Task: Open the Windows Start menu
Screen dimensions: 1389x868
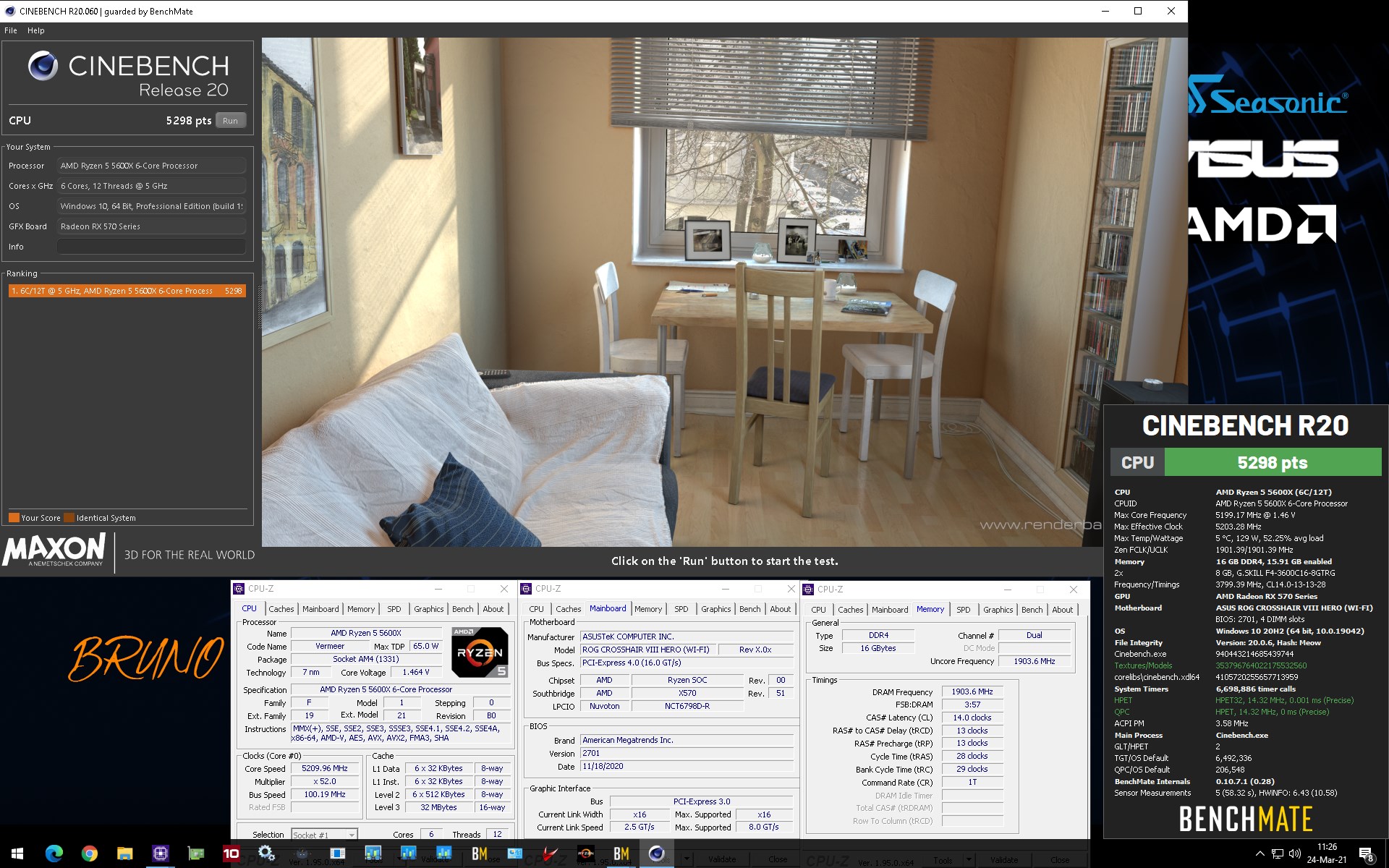Action: [17, 854]
